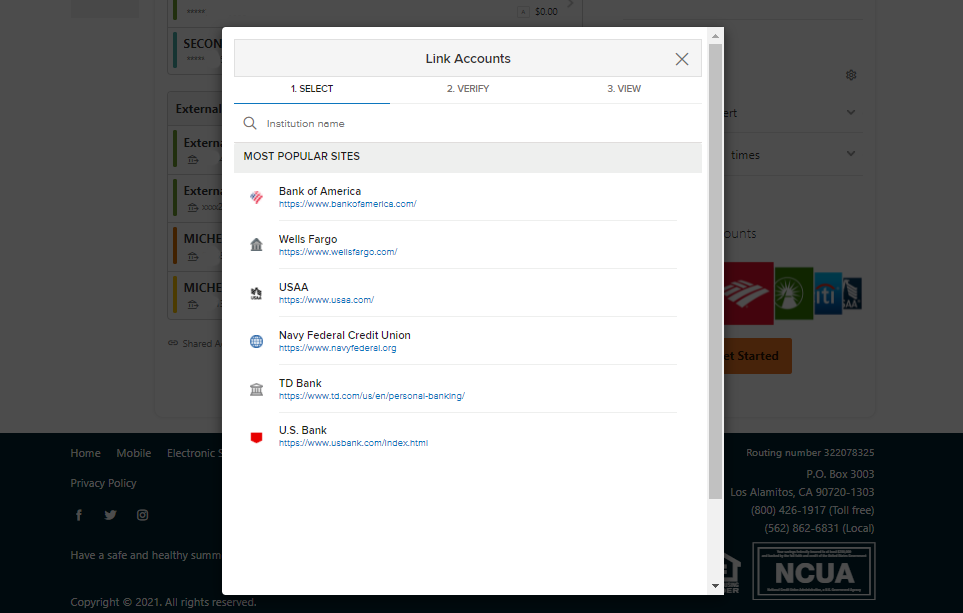The height and width of the screenshot is (613, 963).
Task: Choose Bank of America institution name
Action: (320, 191)
